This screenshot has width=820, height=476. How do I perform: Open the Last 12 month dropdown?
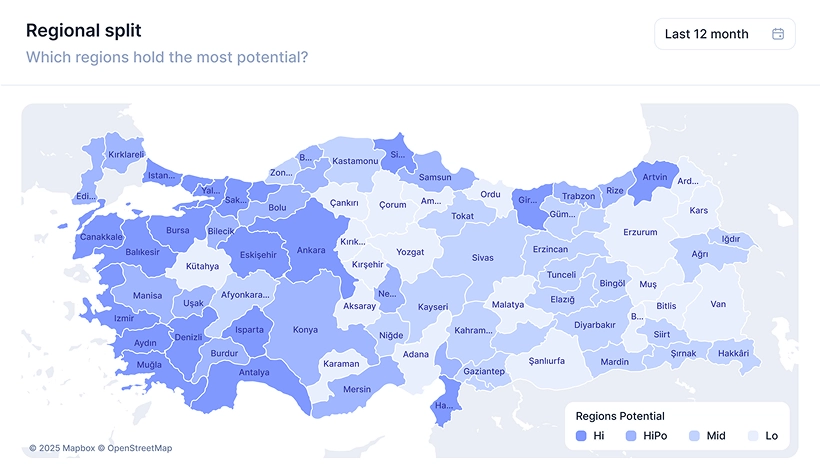[724, 34]
